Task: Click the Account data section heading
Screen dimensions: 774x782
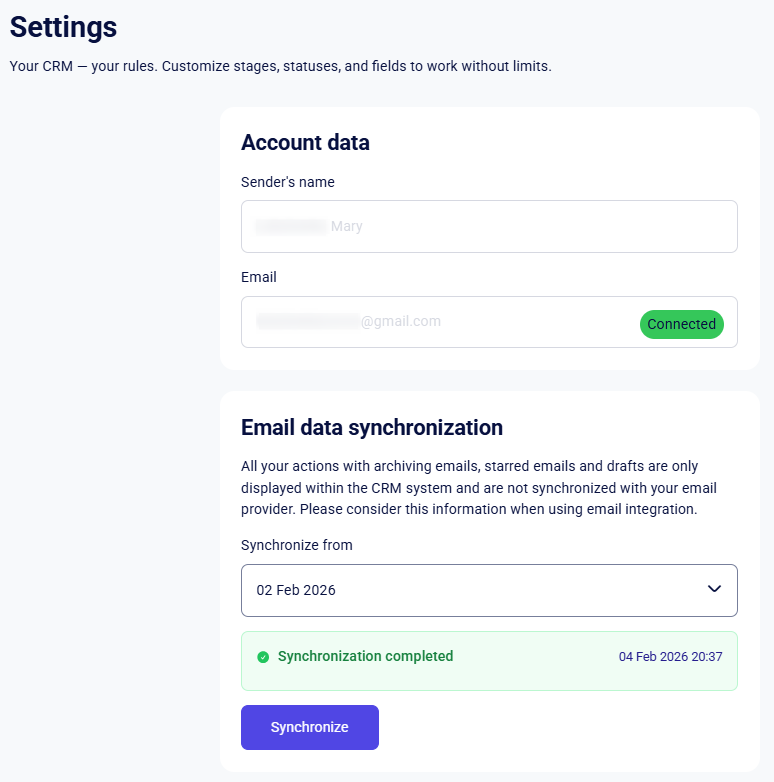Action: pyautogui.click(x=305, y=142)
